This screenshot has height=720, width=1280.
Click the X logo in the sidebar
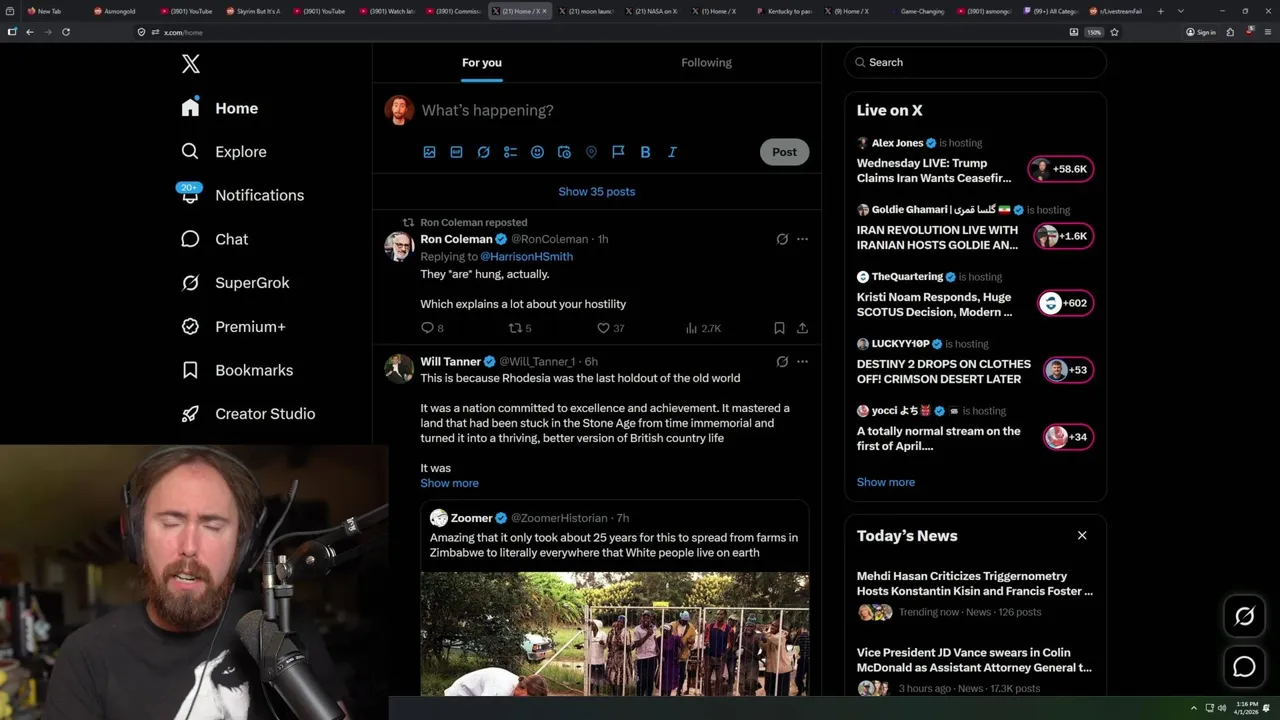tap(191, 64)
